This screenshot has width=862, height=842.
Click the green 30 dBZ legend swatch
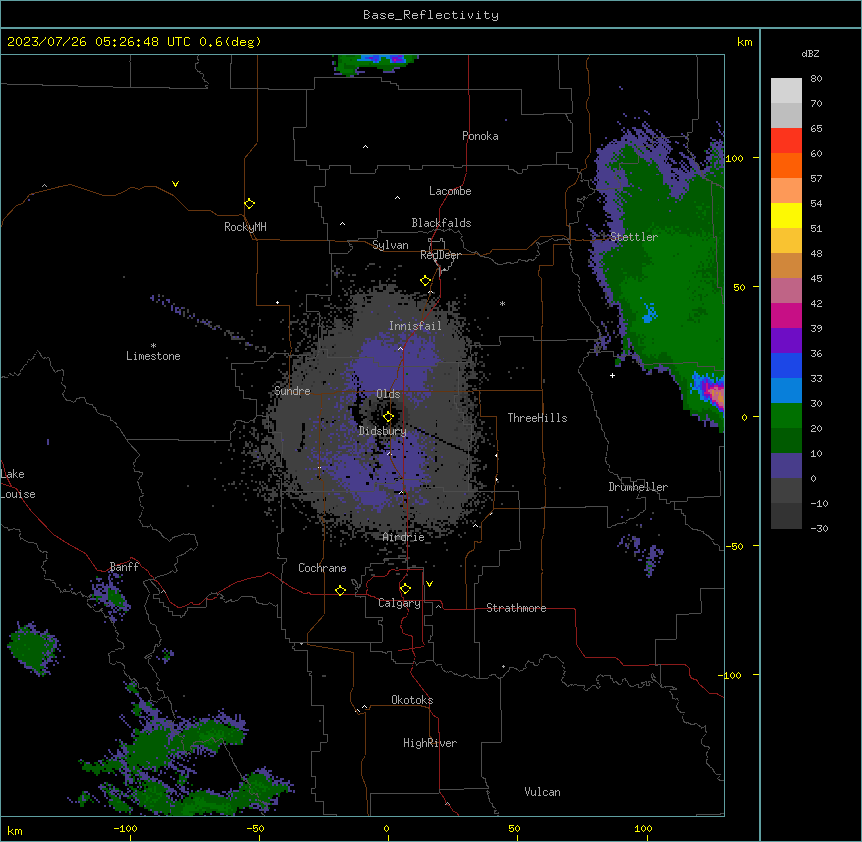[786, 416]
